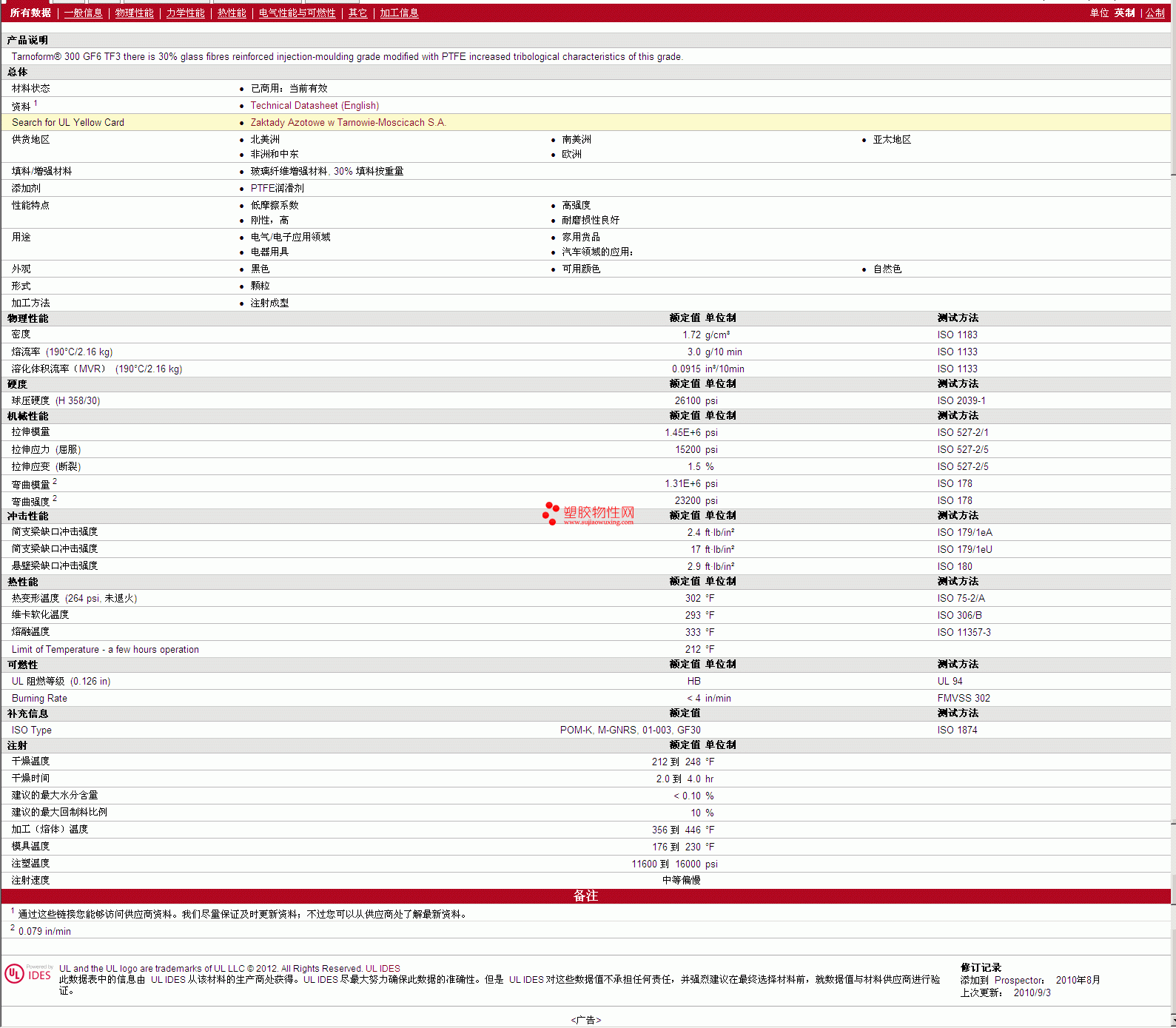Click footnote 2 beside 弯曲模量
This screenshot has width=1176, height=1028.
[55, 482]
